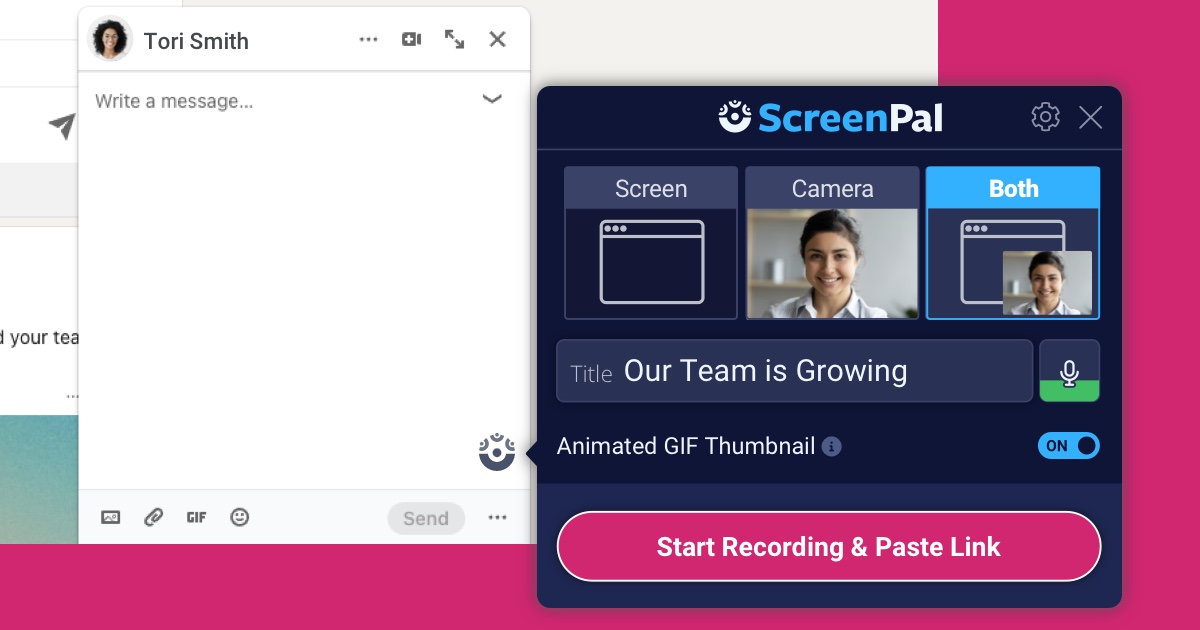Open the GIF picker
Screen dimensions: 1200x630
click(x=196, y=517)
